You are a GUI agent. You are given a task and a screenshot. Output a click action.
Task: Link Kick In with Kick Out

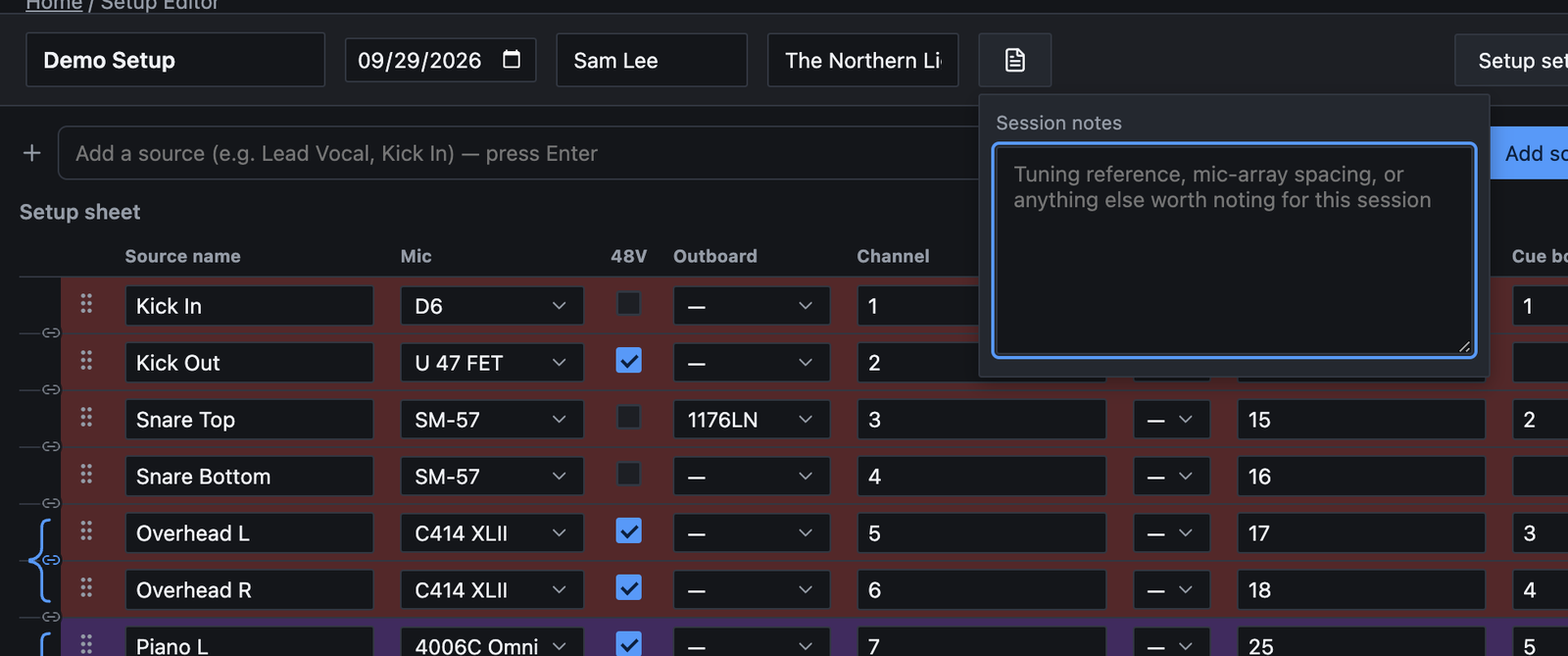pos(51,333)
